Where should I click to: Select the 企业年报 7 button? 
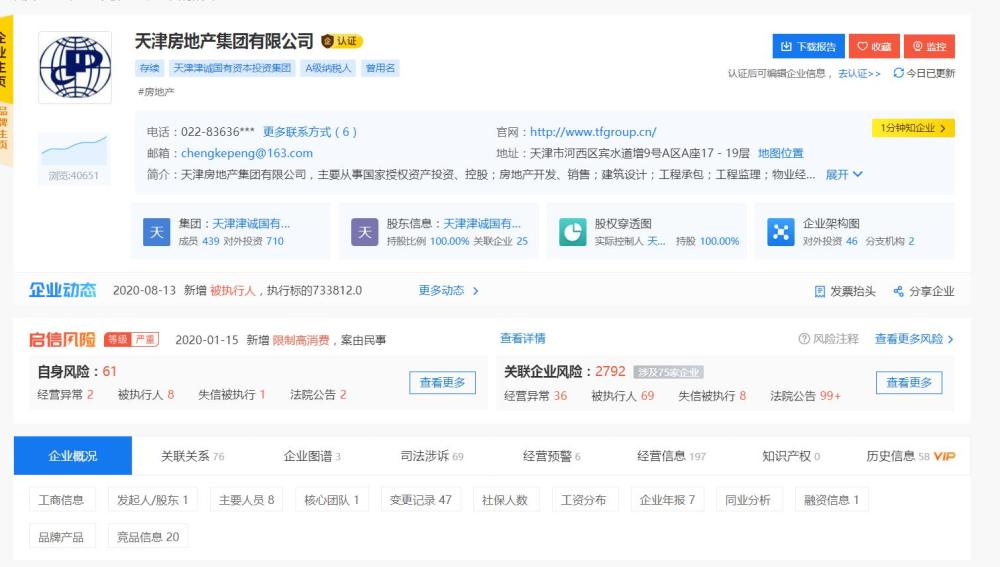[667, 500]
